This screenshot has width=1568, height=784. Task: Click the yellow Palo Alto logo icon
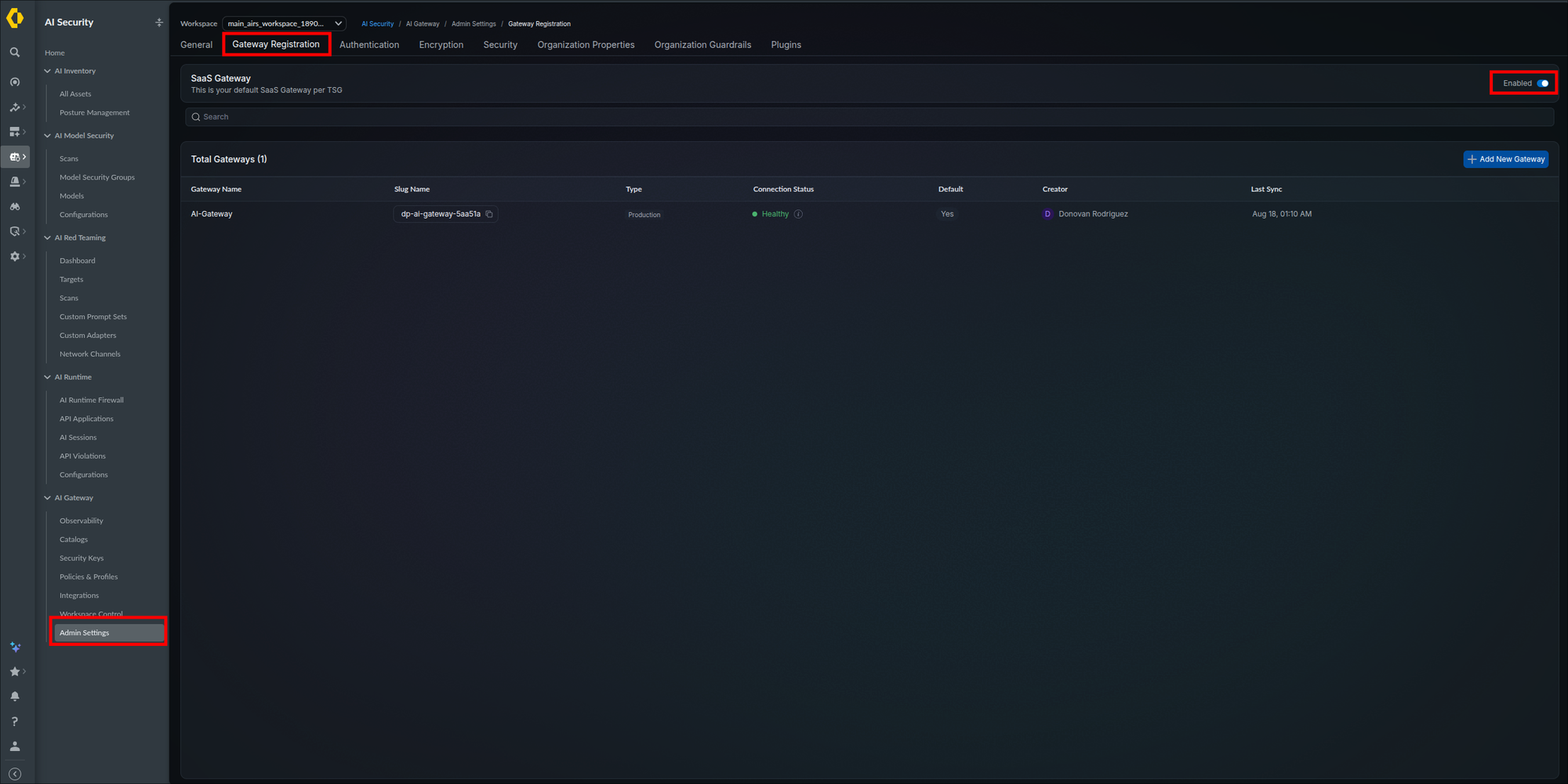15,18
